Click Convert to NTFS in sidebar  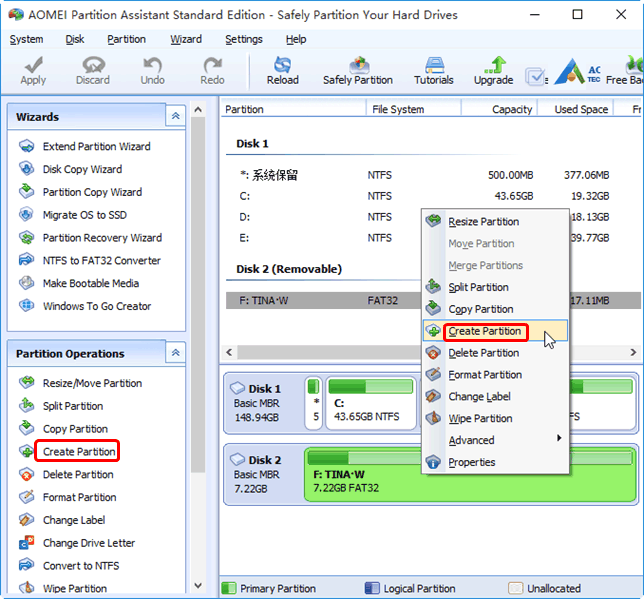[69, 566]
